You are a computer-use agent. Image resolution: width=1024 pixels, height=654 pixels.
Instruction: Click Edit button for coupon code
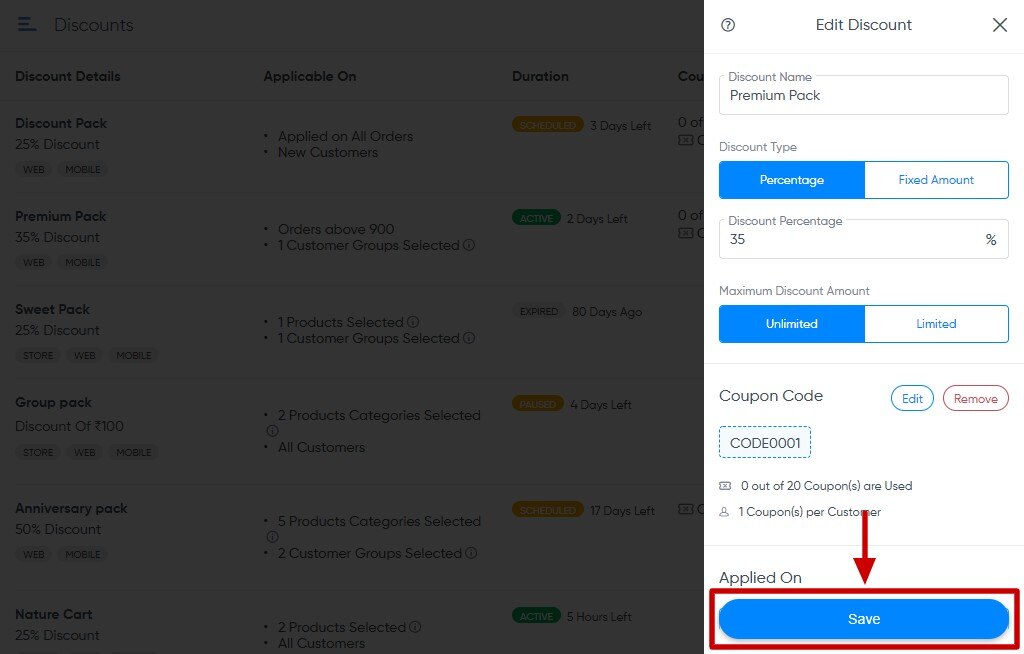(912, 398)
